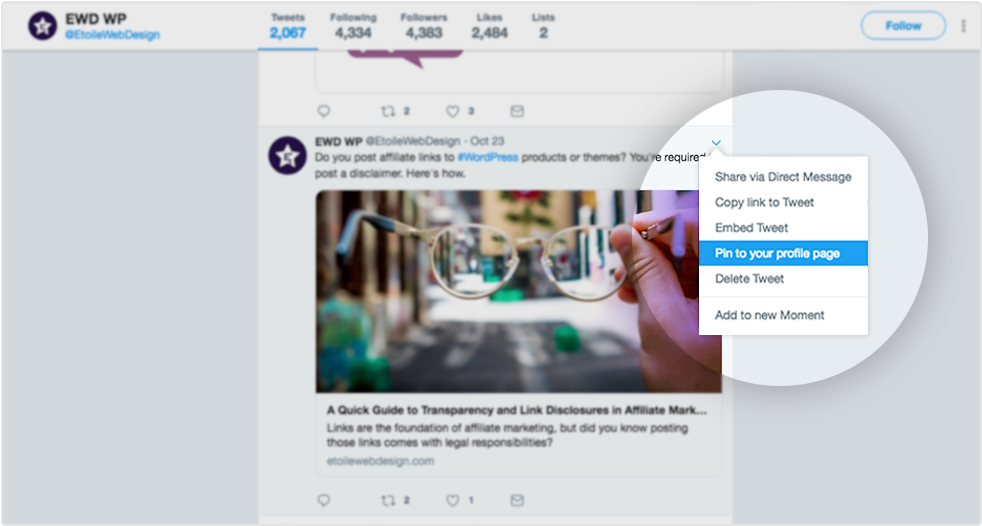Click the reply icon under the glasses tweet
Image resolution: width=982 pixels, height=526 pixels.
(x=323, y=499)
